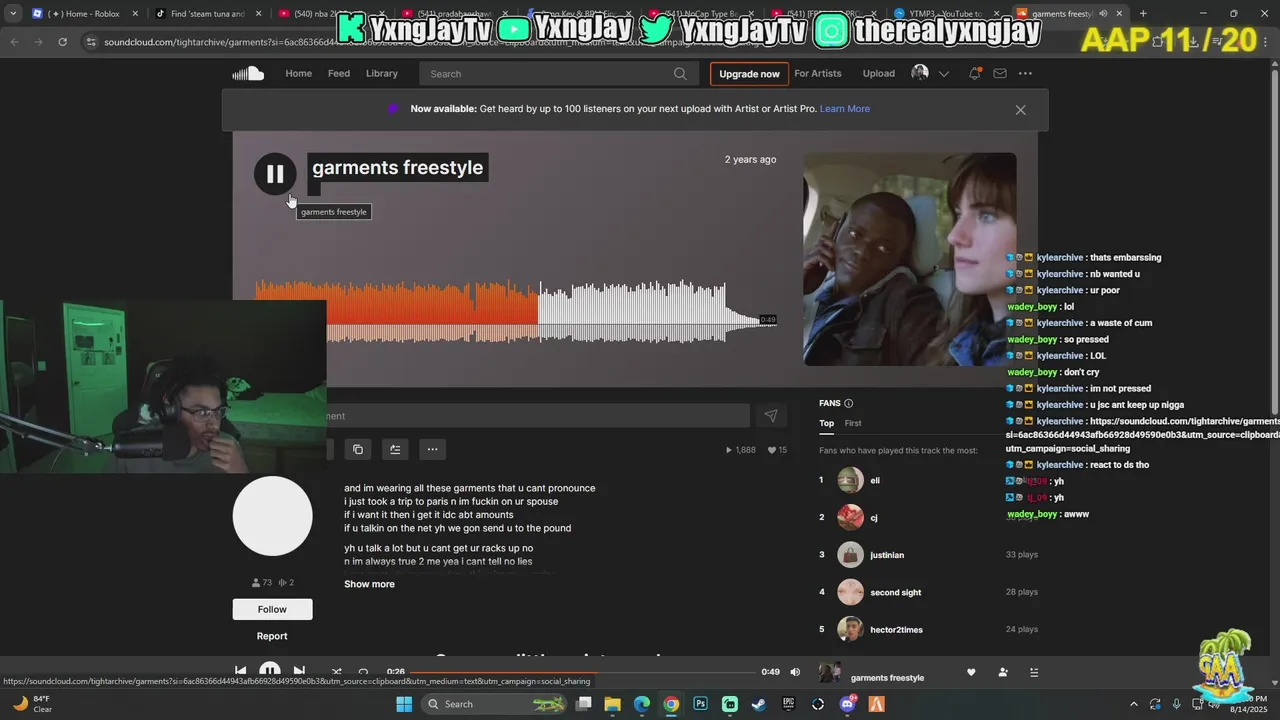This screenshot has width=1280, height=720.
Task: Open File Explorer from the taskbar
Action: [612, 704]
